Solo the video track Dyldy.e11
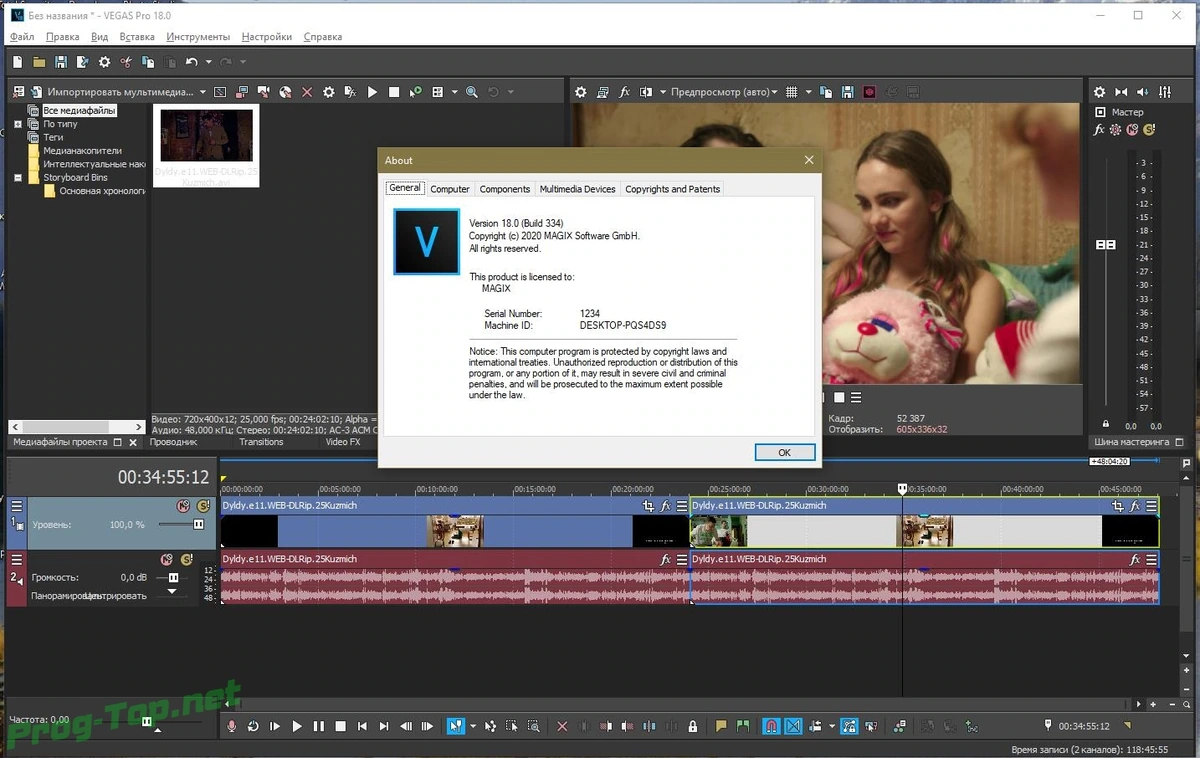 (x=203, y=506)
